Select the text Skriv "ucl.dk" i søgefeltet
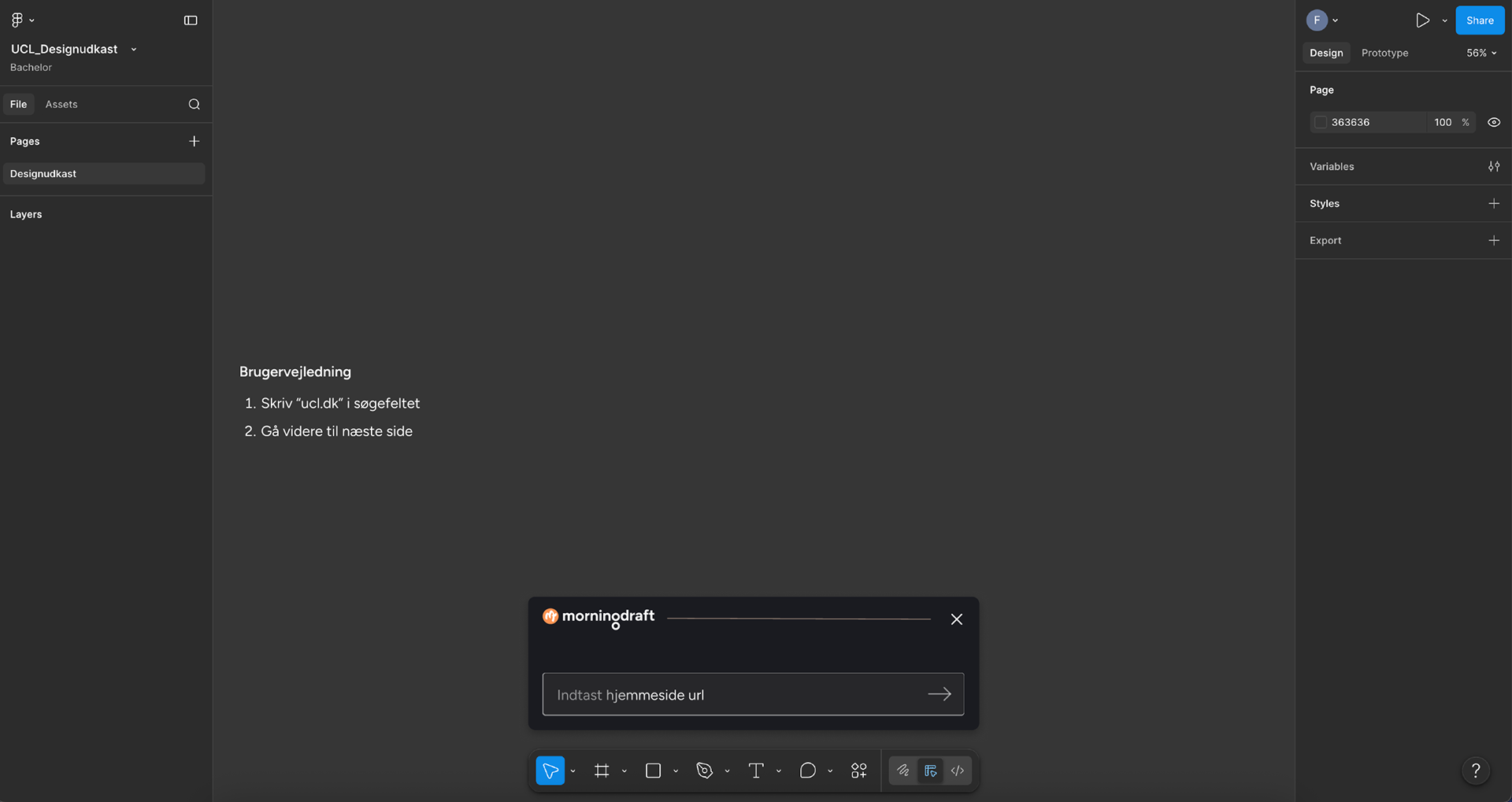1512x802 pixels. click(340, 403)
